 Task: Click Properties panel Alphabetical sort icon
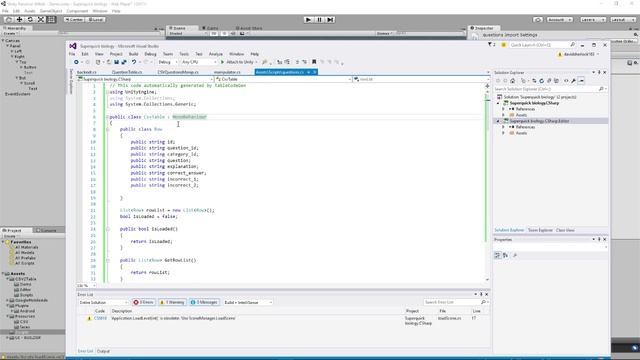point(505,255)
